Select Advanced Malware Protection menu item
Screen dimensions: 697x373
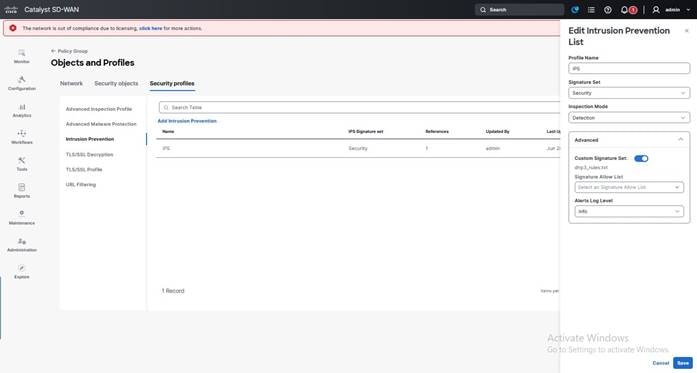[x=101, y=124]
